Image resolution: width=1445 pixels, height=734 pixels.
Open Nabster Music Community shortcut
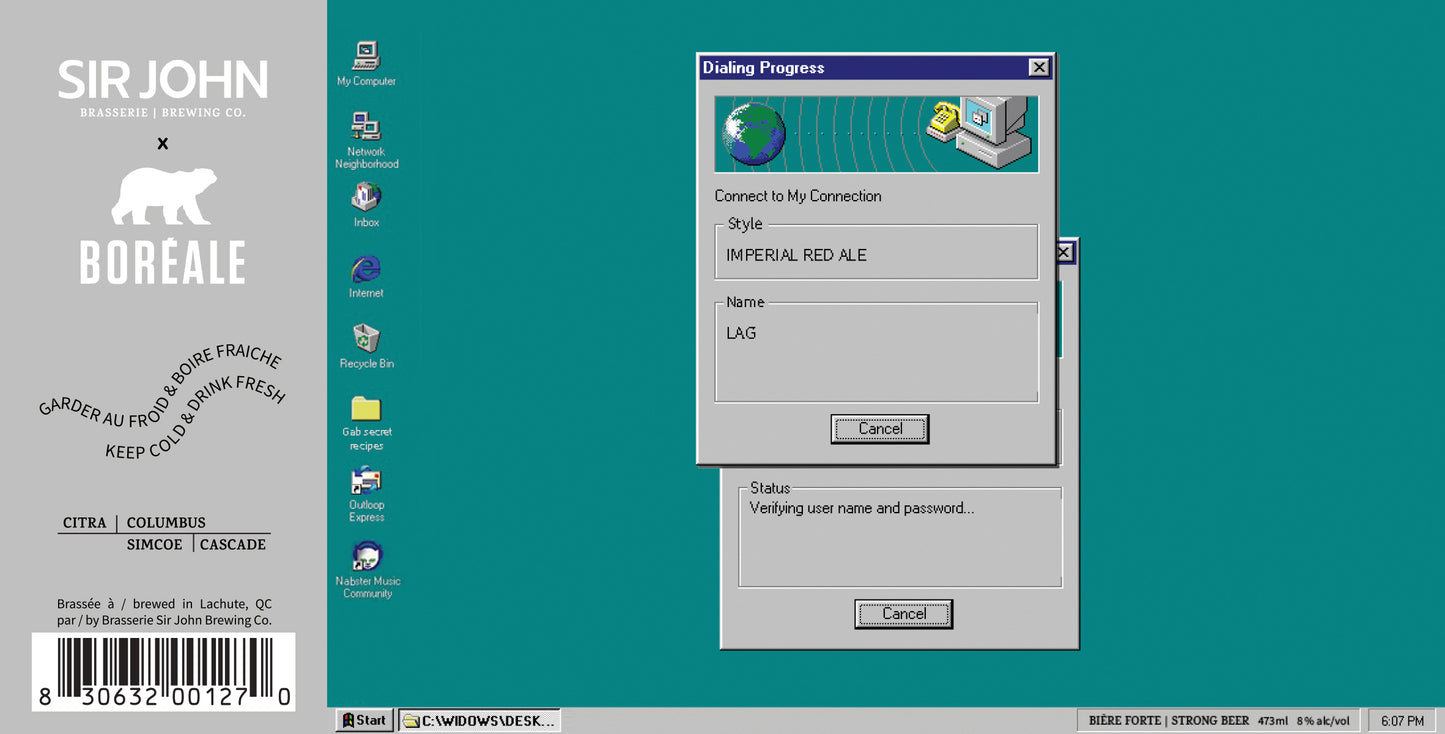click(367, 557)
